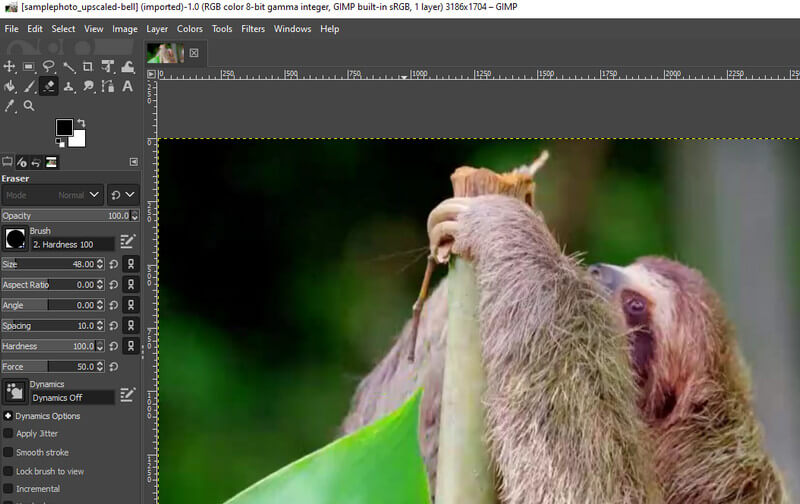Viewport: 800px width, 504px height.
Task: Open the View menu
Action: pos(93,29)
